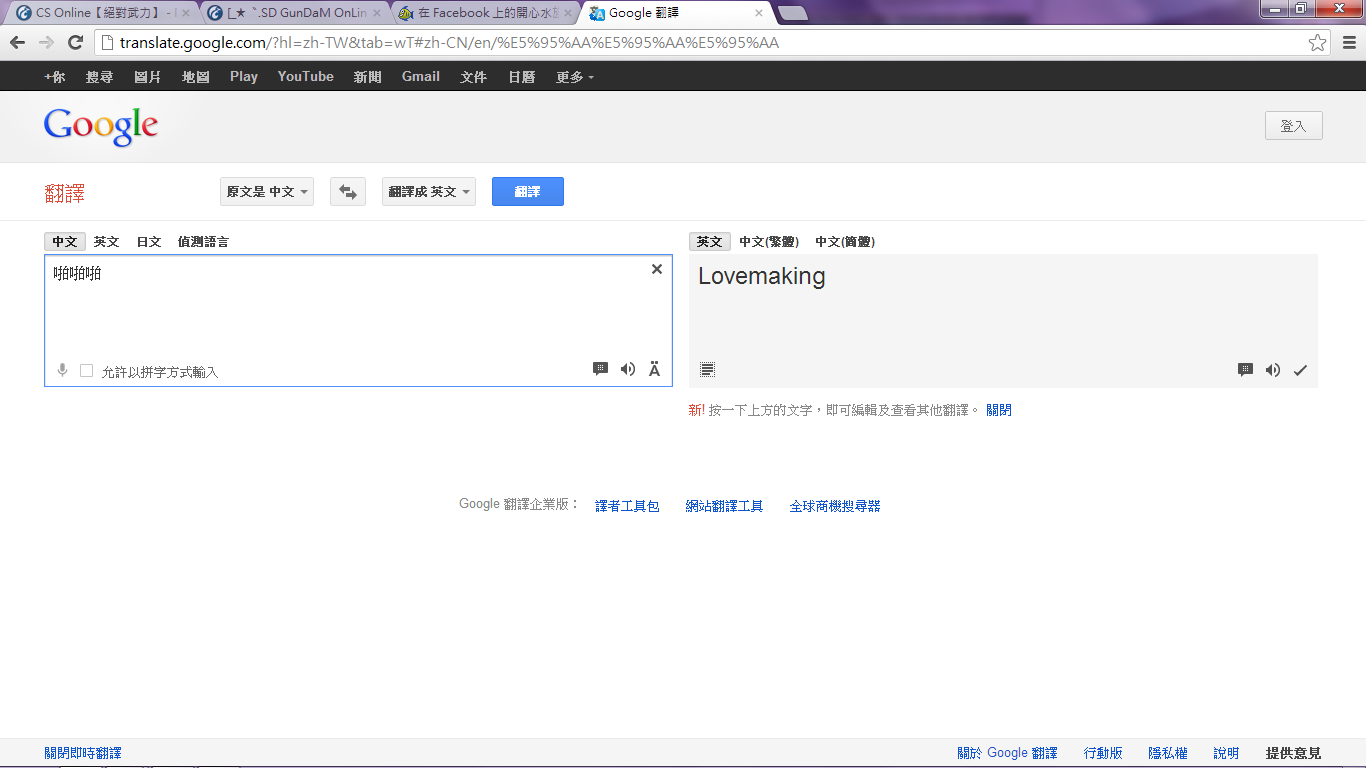Click the browser forward arrow
Image resolution: width=1366 pixels, height=768 pixels.
(x=46, y=42)
